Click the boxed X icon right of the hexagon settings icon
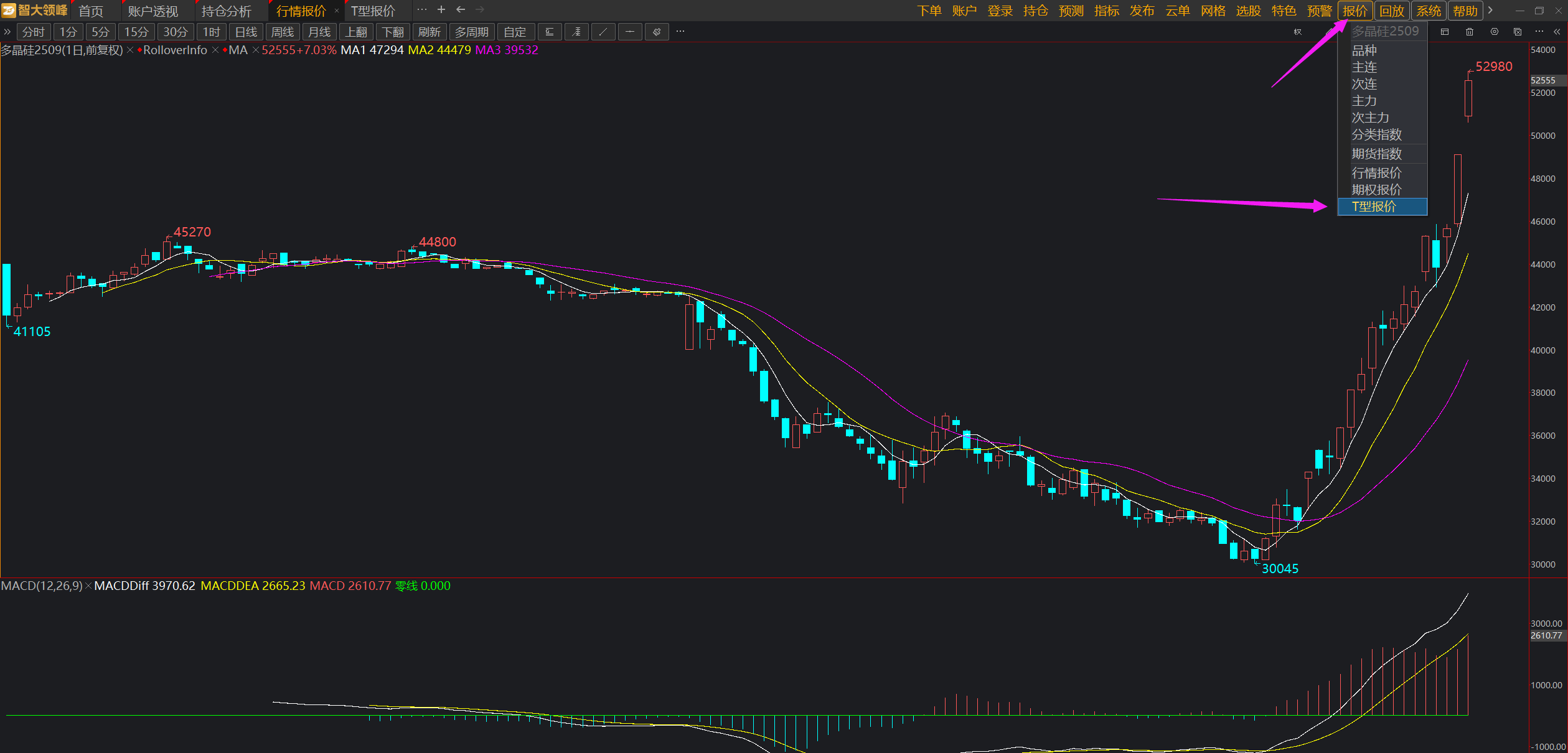This screenshot has height=753, width=1568. pos(1518,32)
